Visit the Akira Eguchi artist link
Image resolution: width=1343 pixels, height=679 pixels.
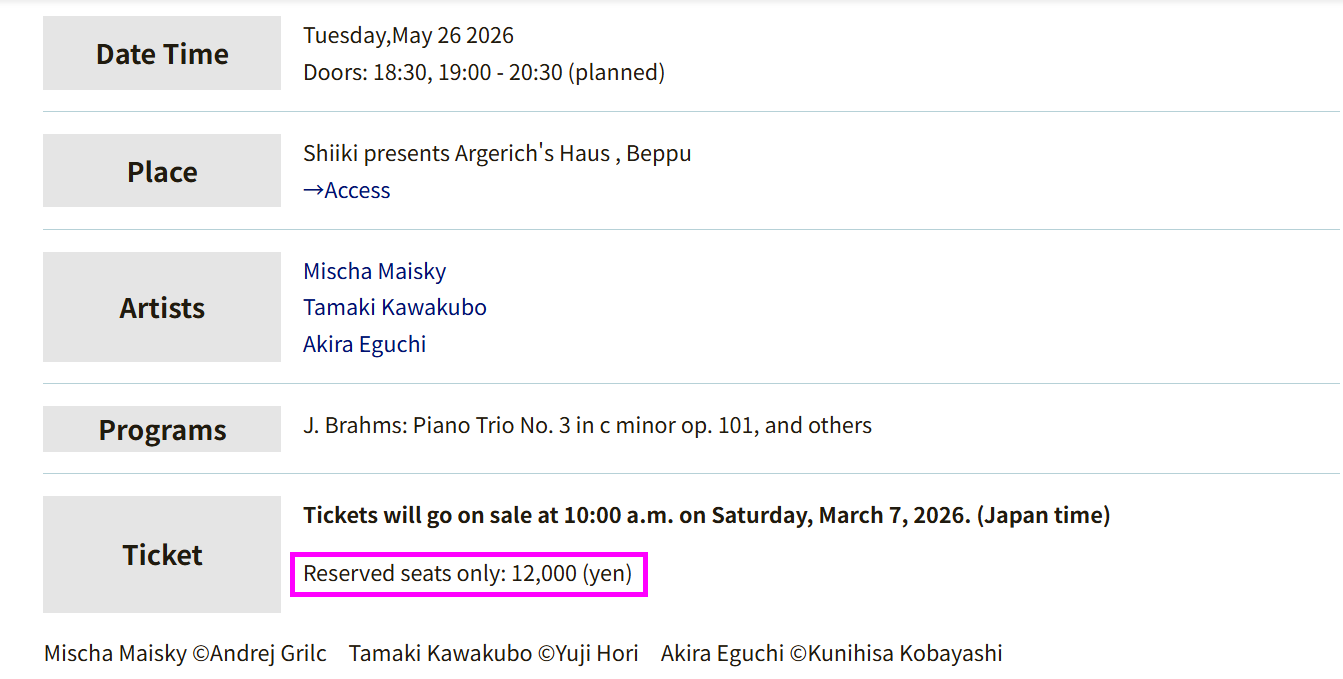[364, 344]
